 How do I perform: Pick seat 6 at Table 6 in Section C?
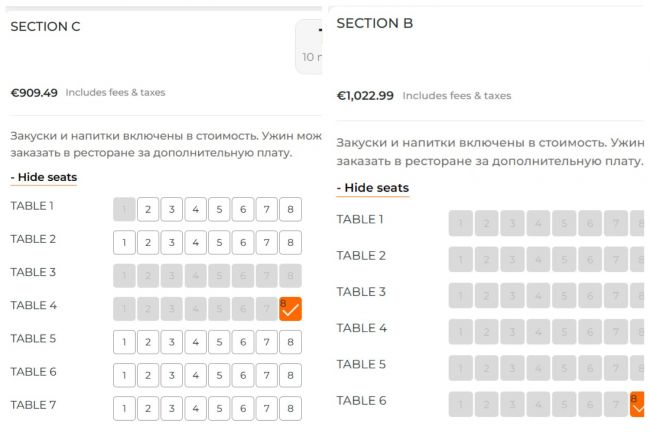pyautogui.click(x=243, y=375)
